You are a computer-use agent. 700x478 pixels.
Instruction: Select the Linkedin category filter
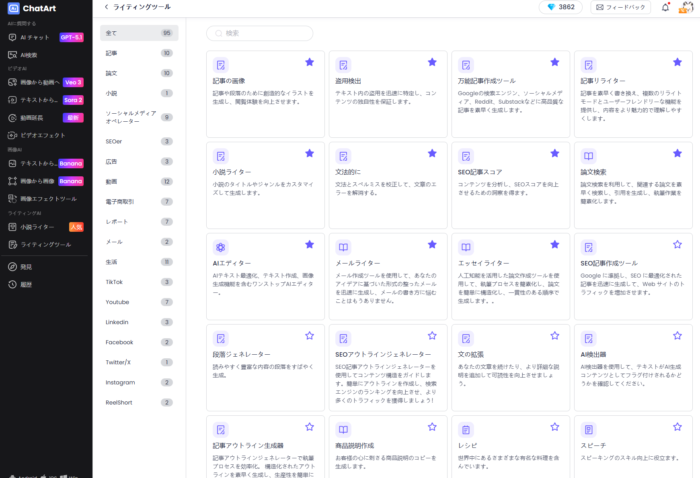(x=139, y=322)
